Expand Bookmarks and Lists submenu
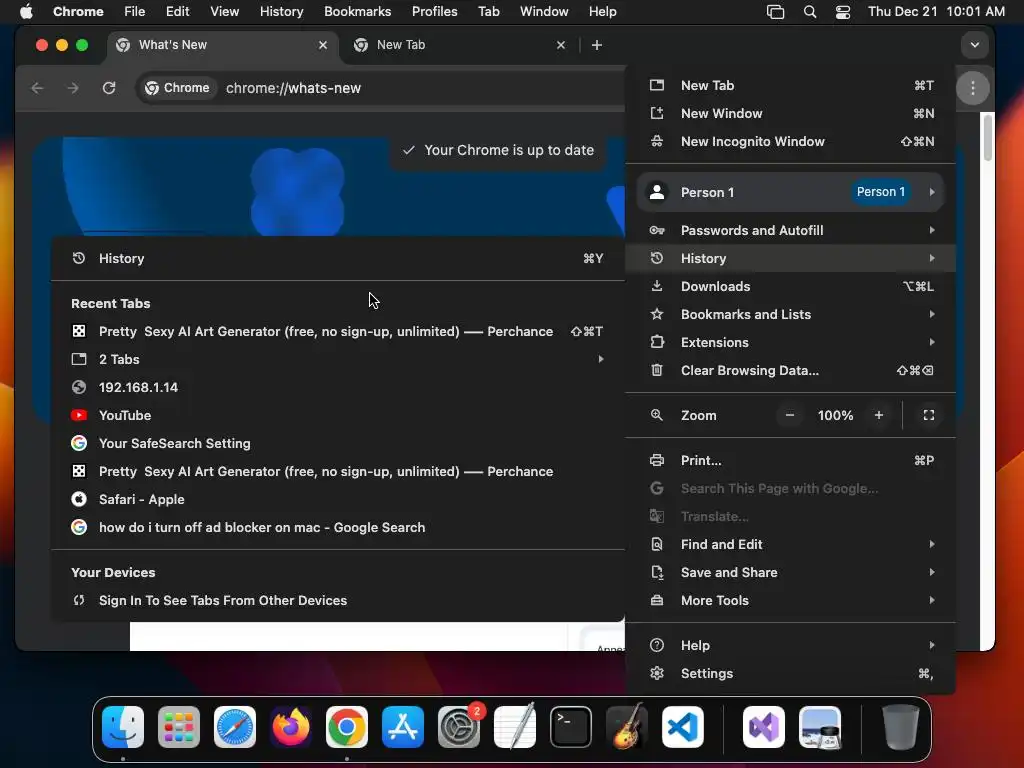 coord(791,315)
